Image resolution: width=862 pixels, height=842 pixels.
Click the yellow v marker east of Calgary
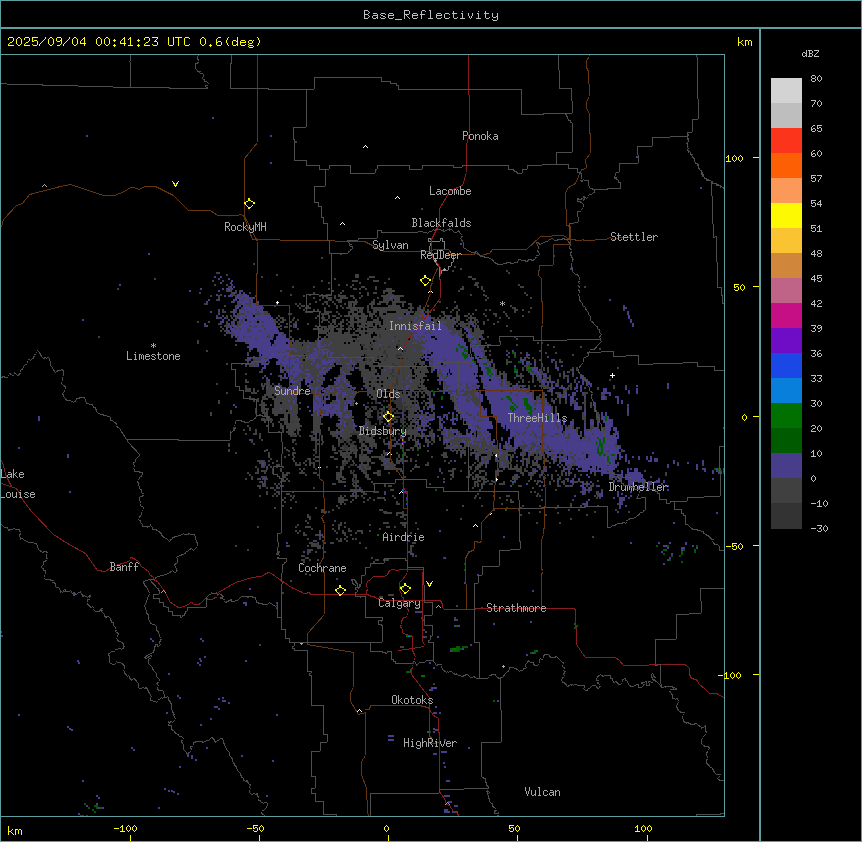pos(429,584)
